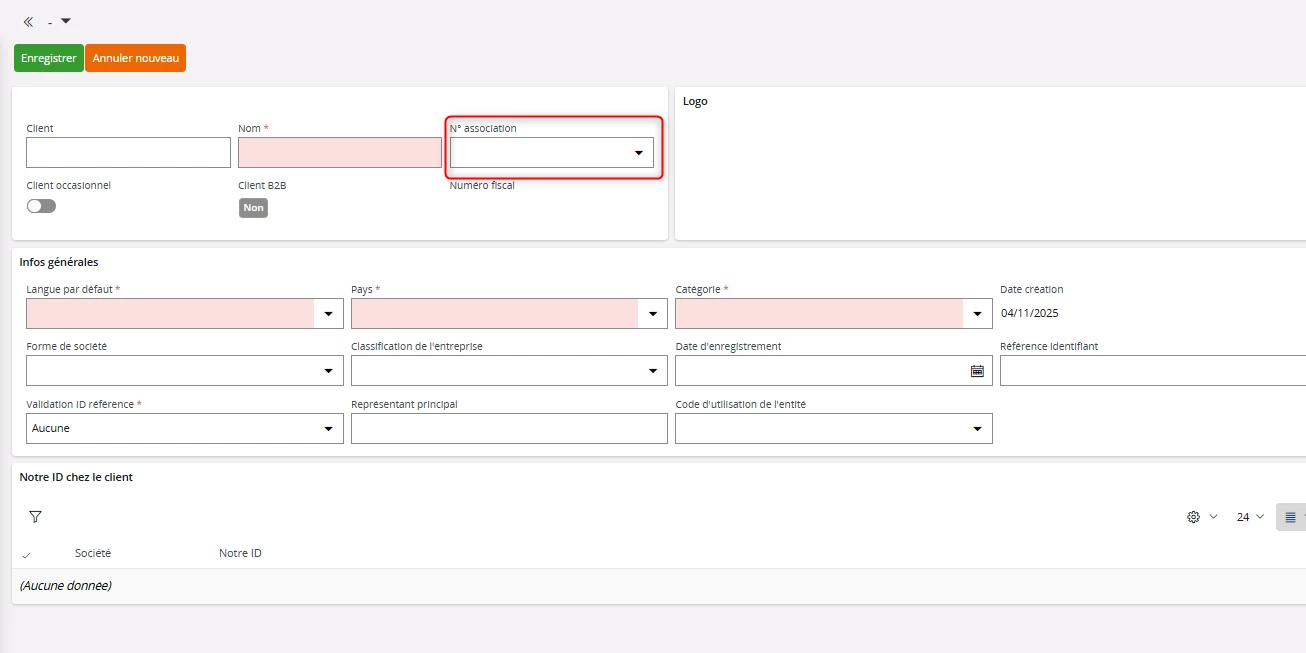Open the Pays dropdown list
Screen dimensions: 1306x653
coord(653,314)
